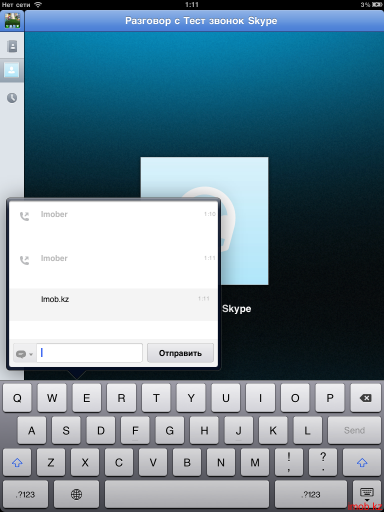Switch to numbers with left .?123 key
Viewport: 384px width, 512px height.
25,494
